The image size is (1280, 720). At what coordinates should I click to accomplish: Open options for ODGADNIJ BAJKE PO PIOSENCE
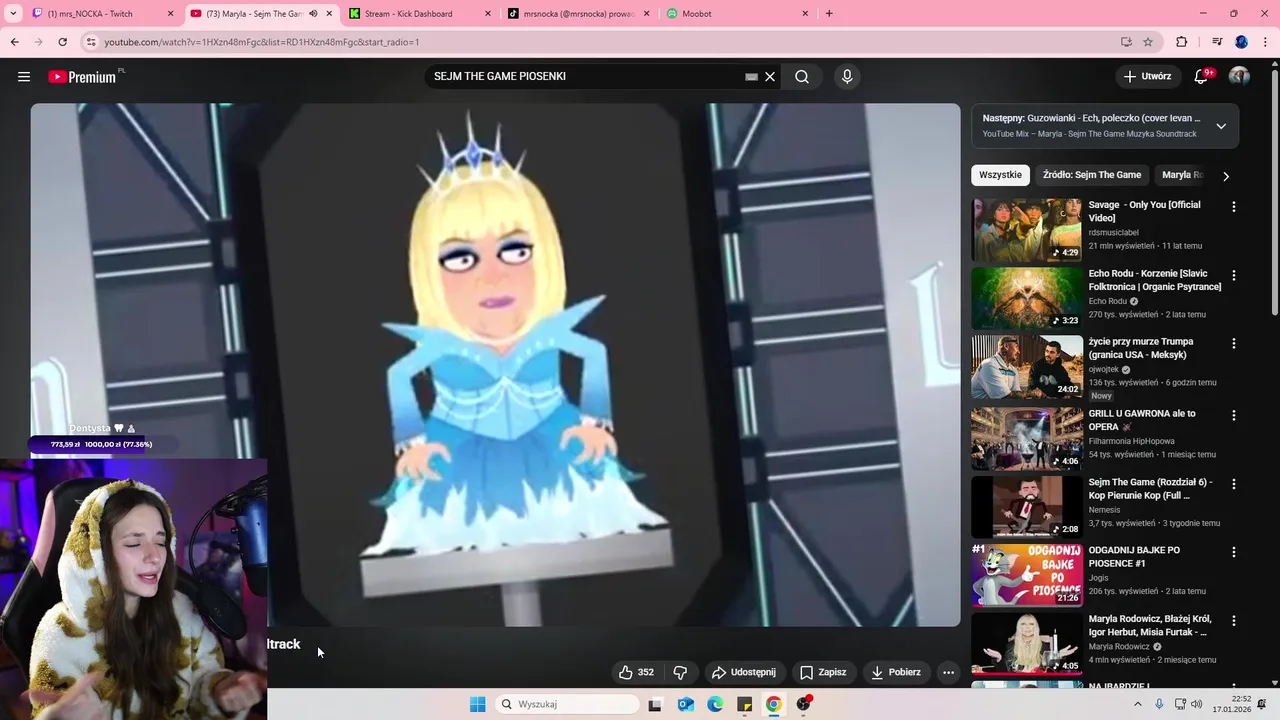click(1234, 552)
